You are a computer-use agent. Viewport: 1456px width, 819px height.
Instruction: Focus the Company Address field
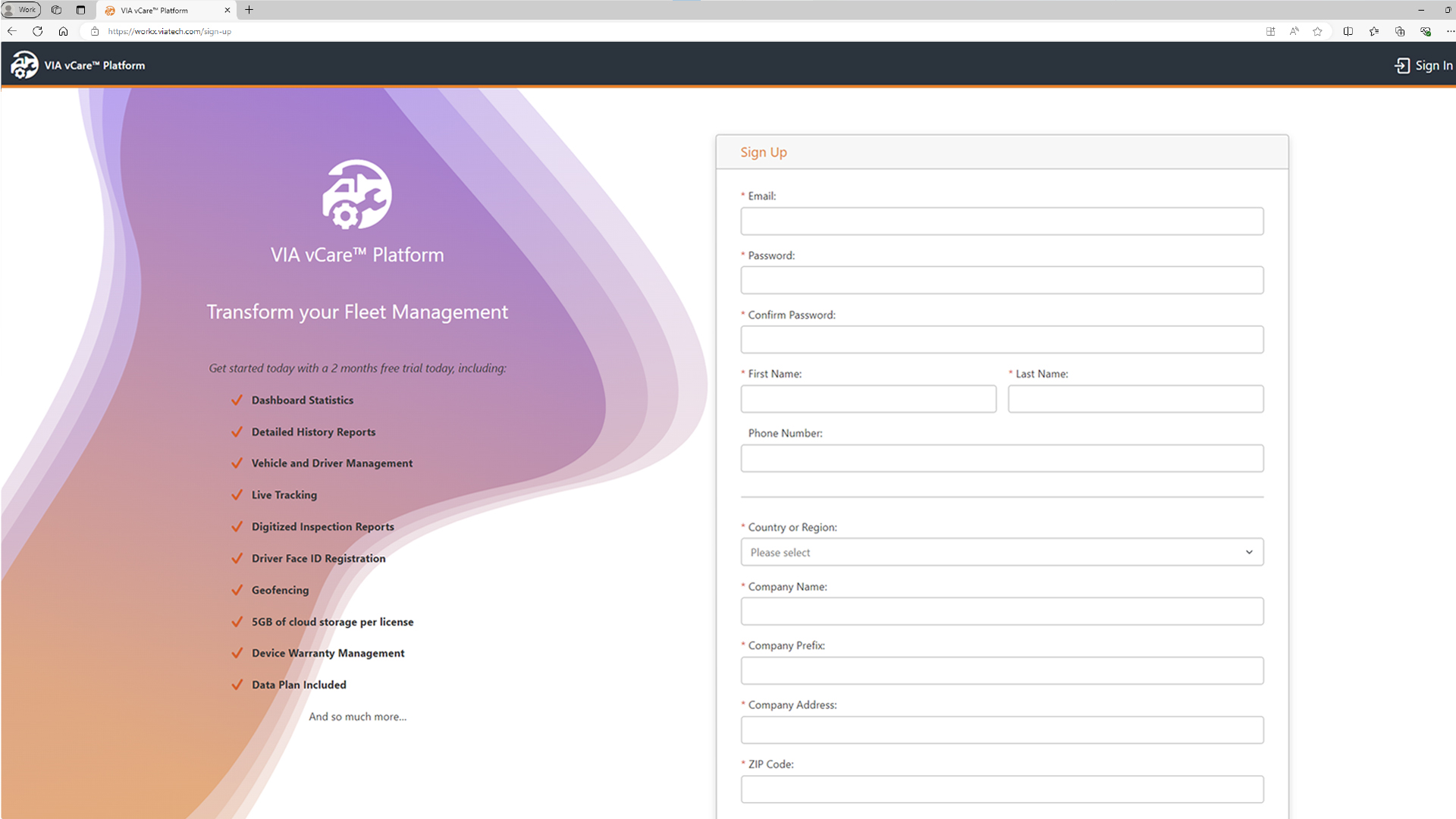[x=1002, y=730]
